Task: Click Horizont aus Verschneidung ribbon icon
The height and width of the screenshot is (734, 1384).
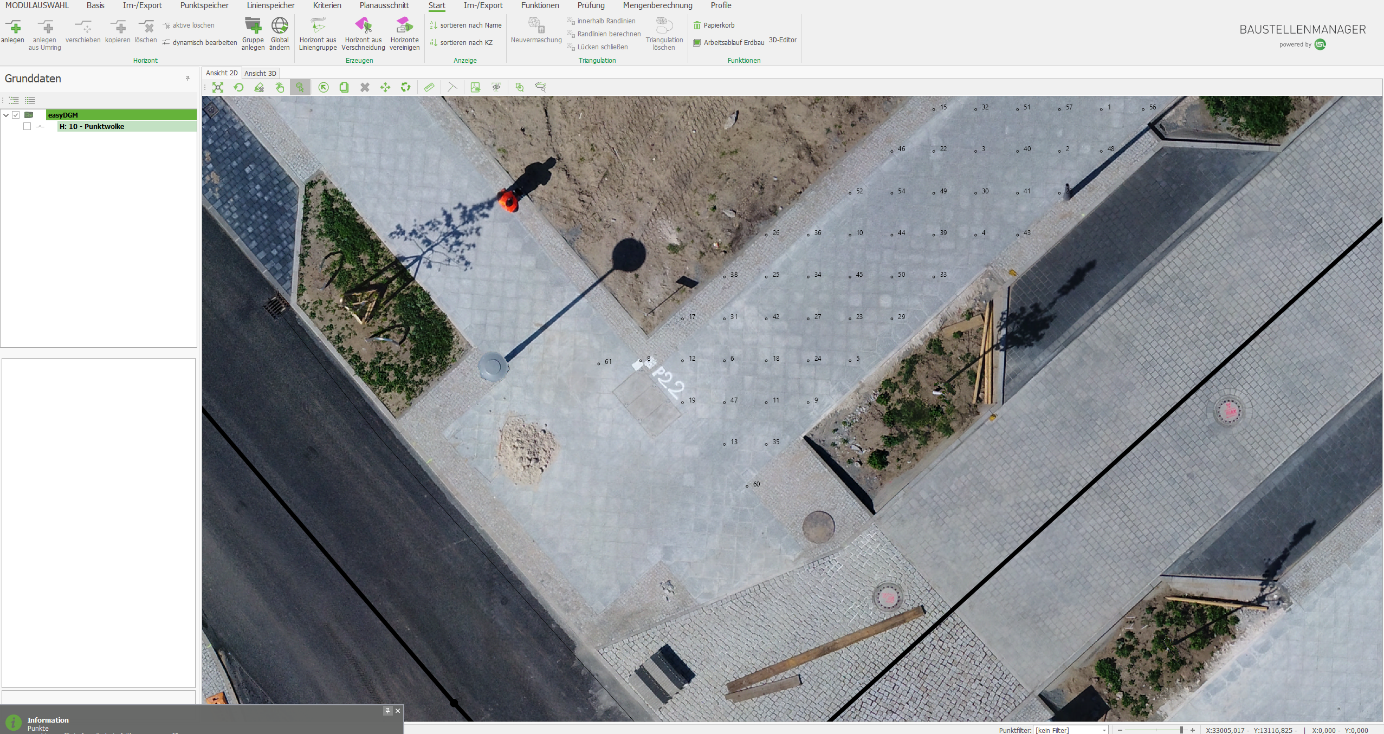Action: (362, 24)
